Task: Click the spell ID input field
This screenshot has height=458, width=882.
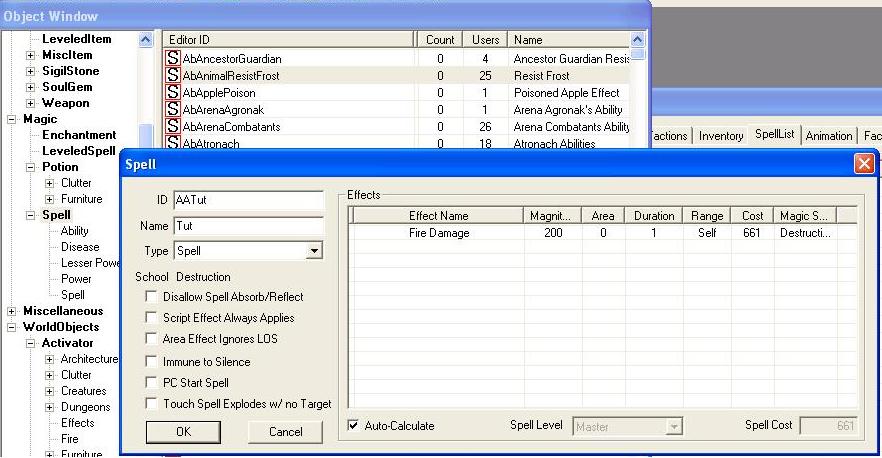Action: [x=249, y=200]
